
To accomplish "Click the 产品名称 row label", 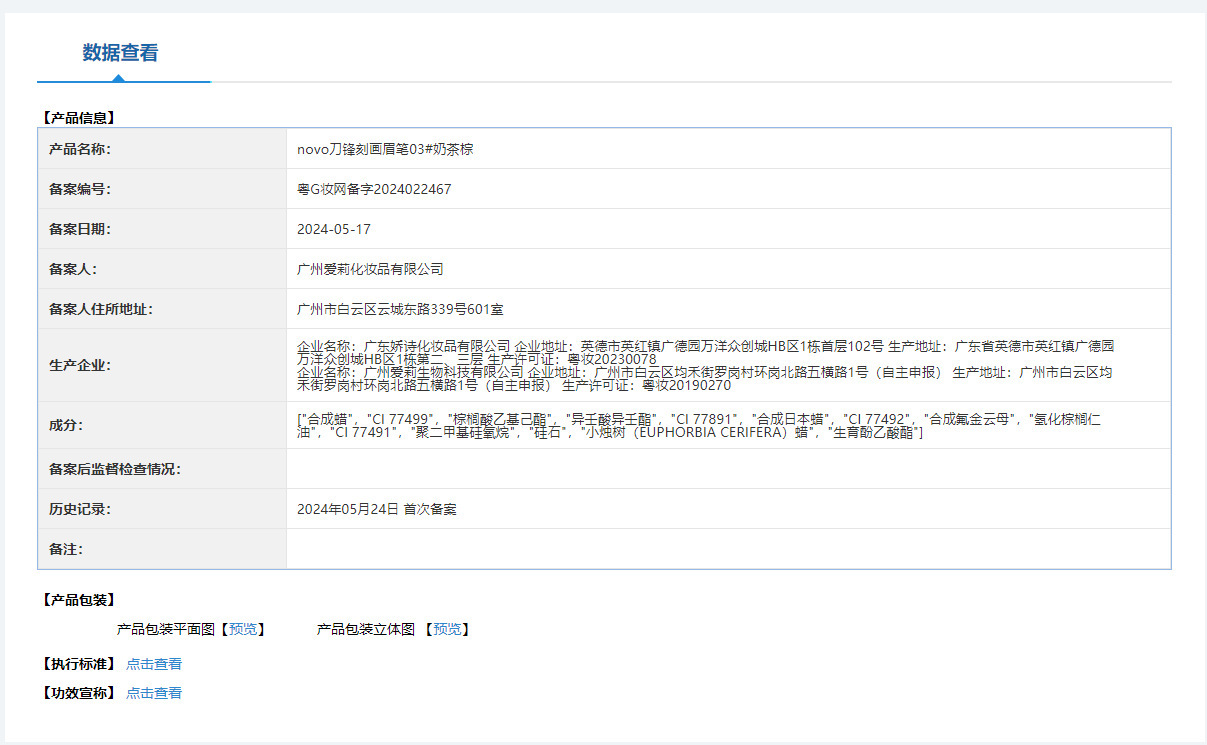I will pyautogui.click(x=79, y=149).
